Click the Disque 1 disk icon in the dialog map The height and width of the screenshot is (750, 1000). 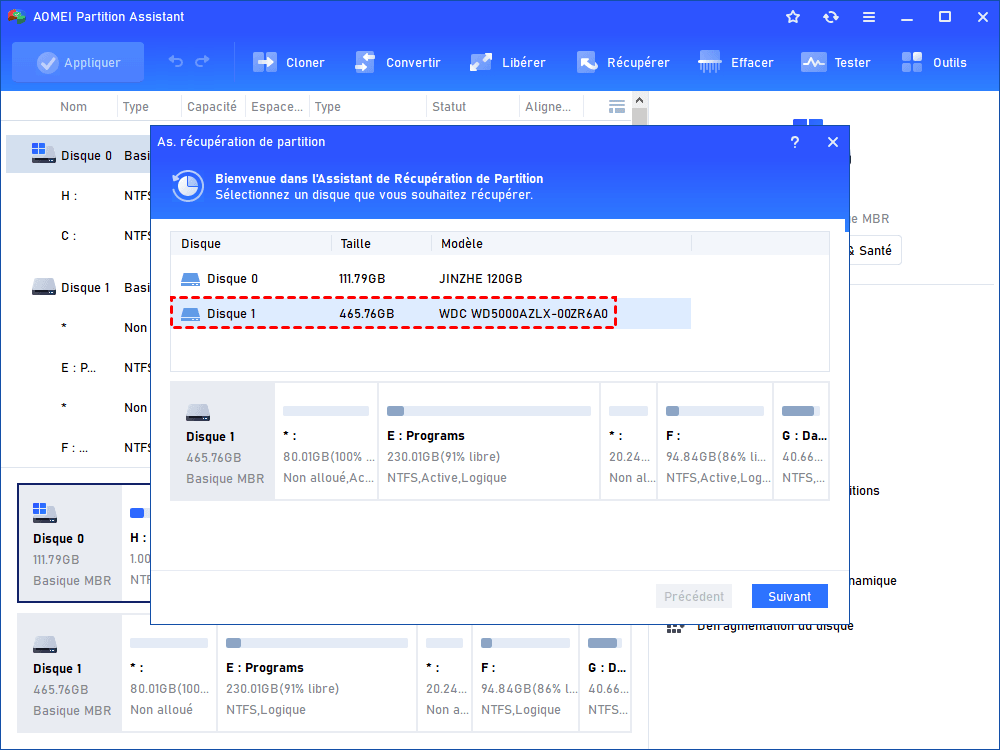[x=198, y=413]
